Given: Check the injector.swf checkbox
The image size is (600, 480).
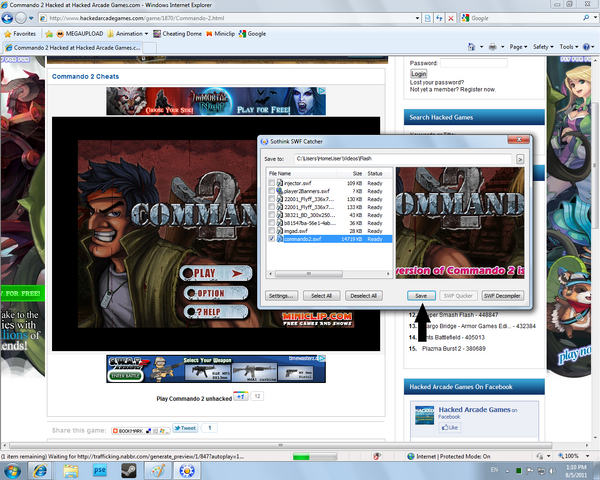Looking at the screenshot, I should [x=271, y=183].
